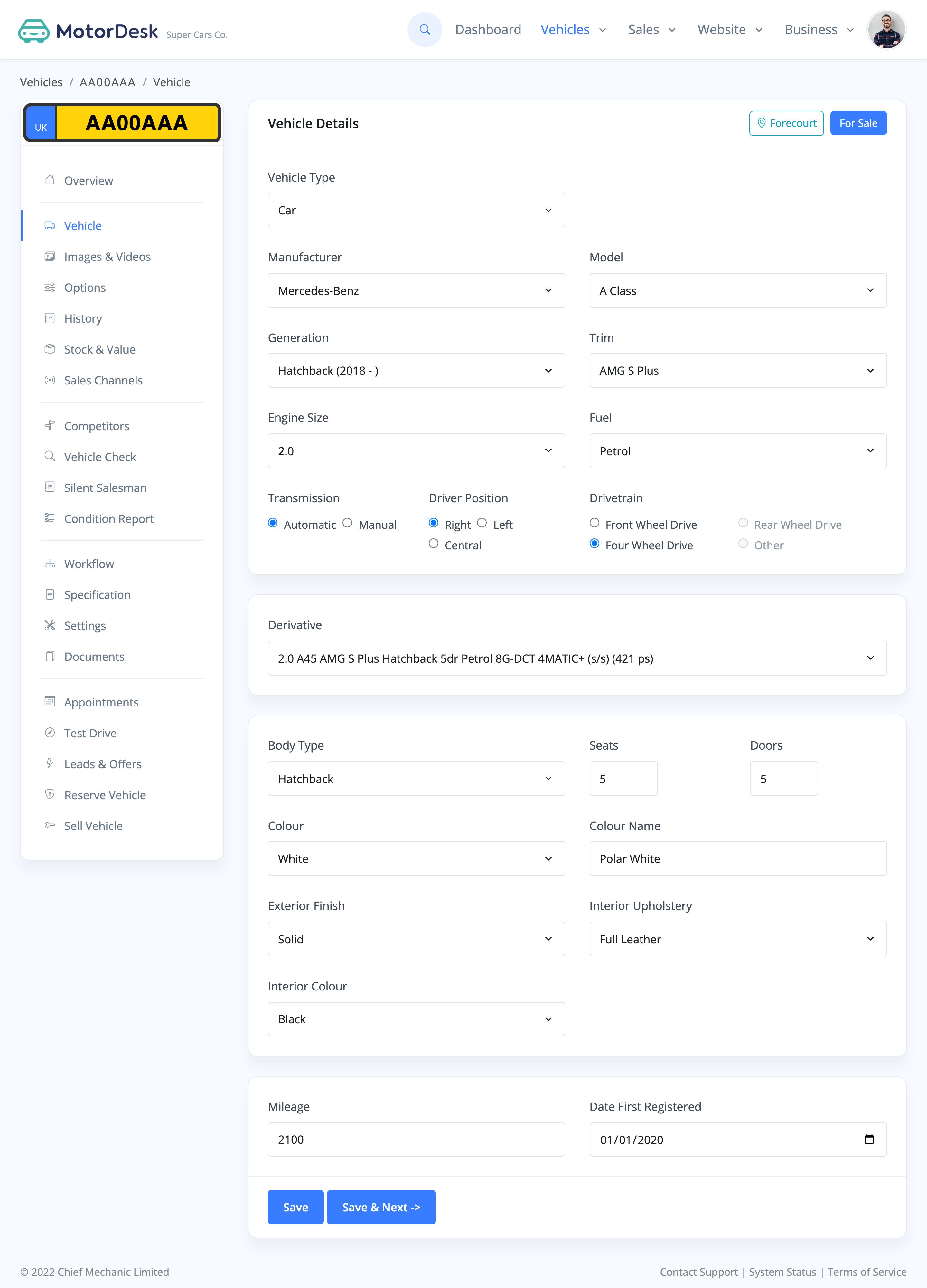Open the Images & Videos sidebar icon
927x1288 pixels.
(50, 257)
